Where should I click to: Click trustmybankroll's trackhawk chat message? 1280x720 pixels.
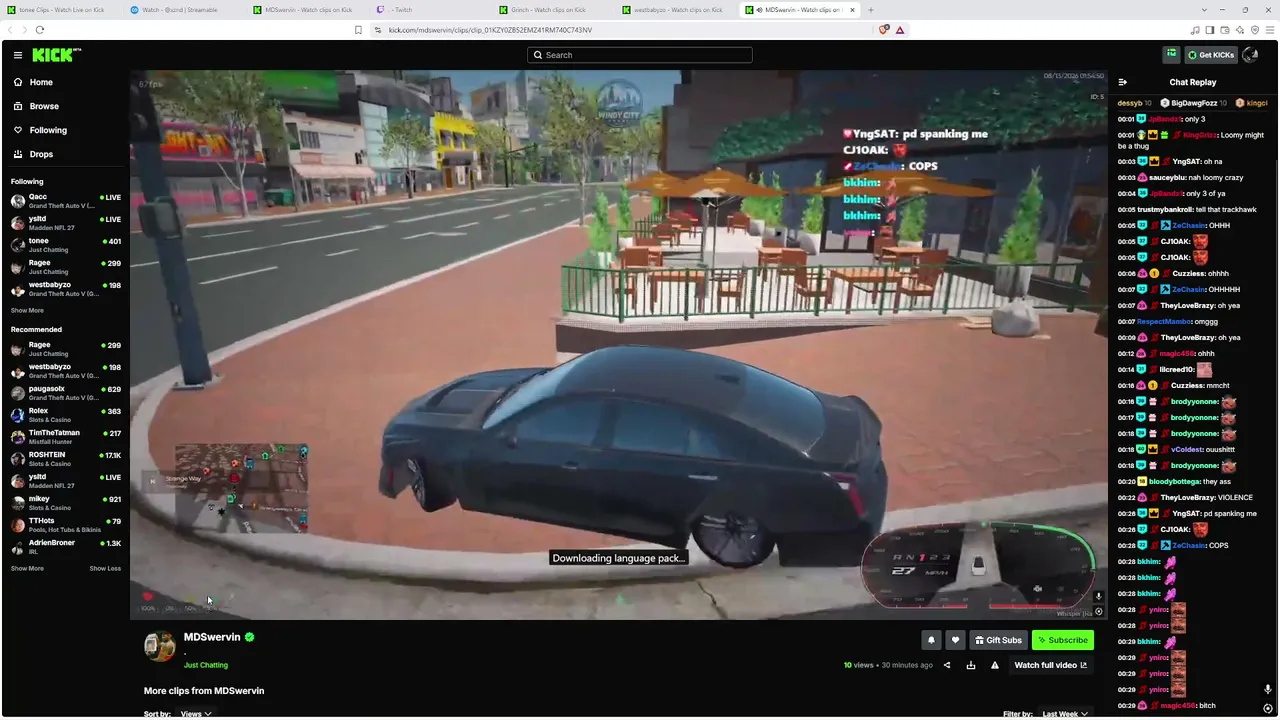tap(1189, 209)
